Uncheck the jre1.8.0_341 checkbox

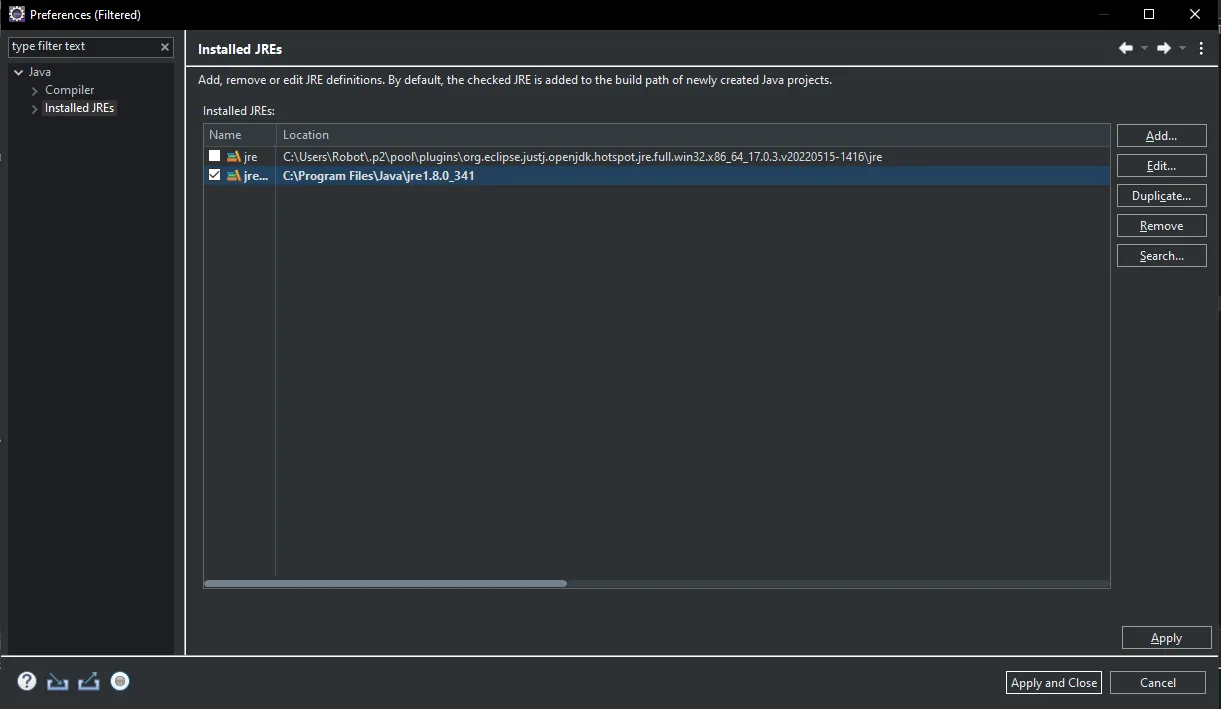click(x=214, y=175)
